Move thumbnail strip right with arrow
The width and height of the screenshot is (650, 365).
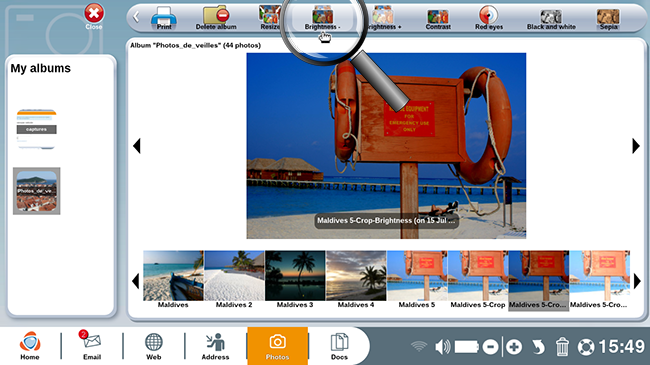coord(637,281)
